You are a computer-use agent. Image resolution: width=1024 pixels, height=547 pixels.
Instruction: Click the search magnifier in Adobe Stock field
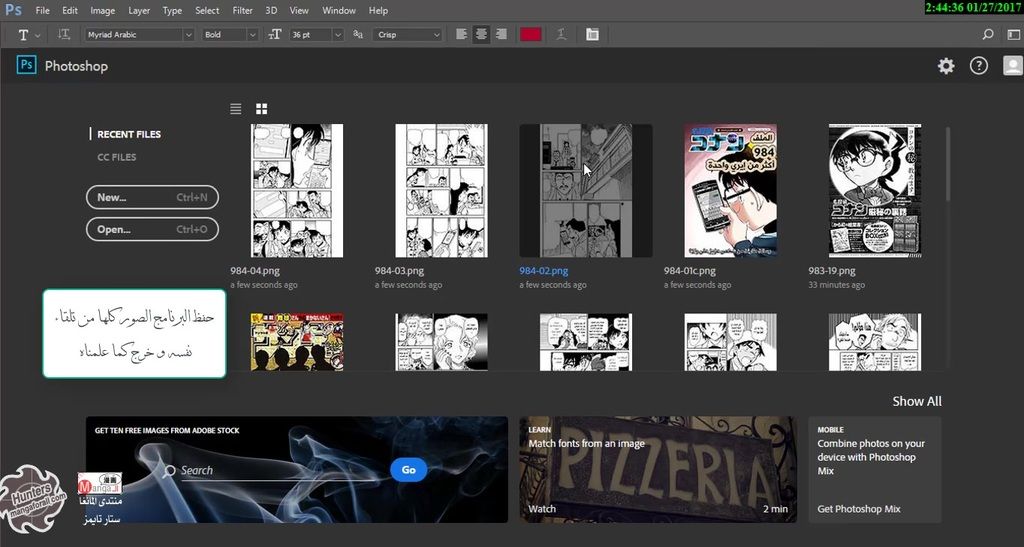170,471
